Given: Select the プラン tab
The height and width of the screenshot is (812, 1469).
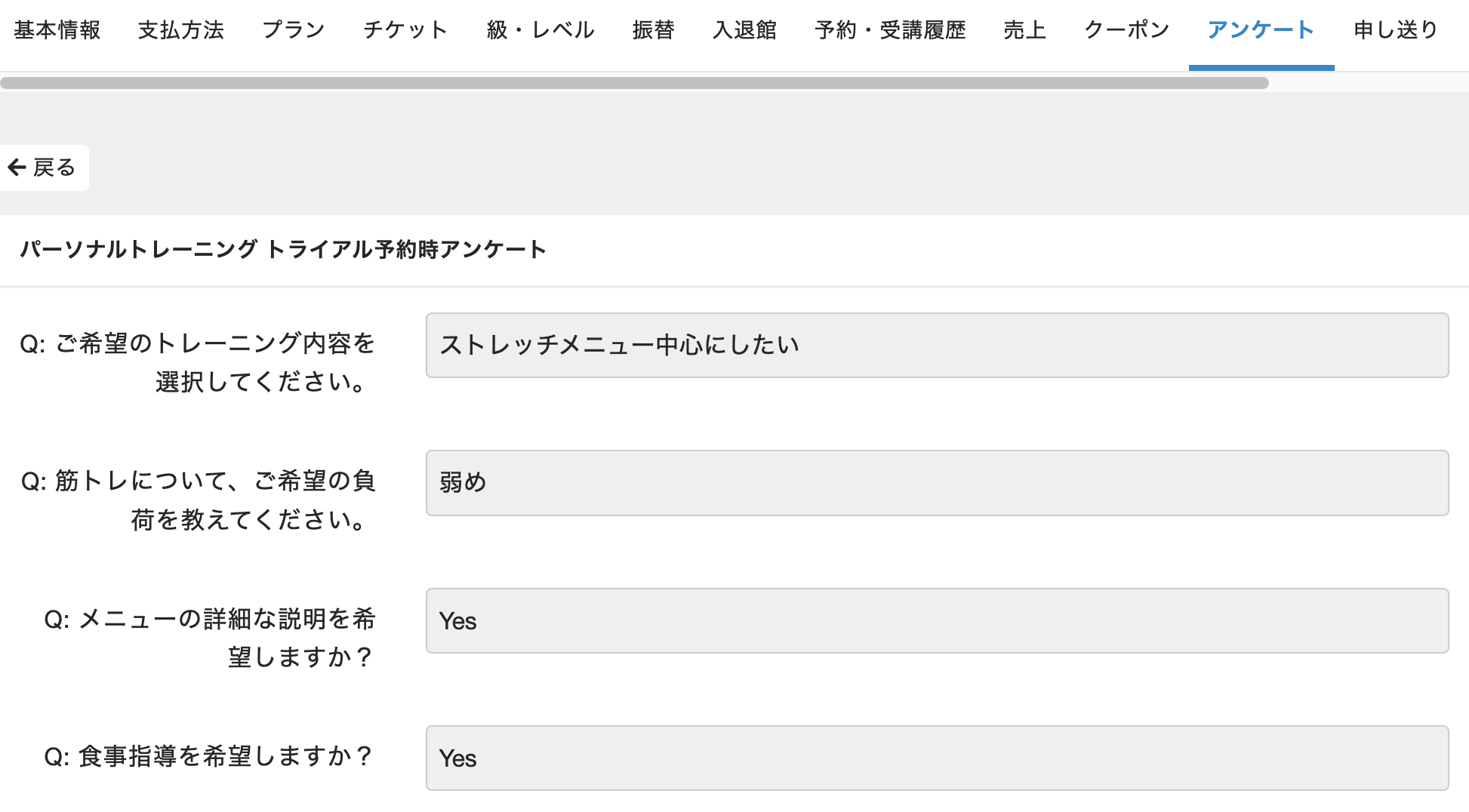Looking at the screenshot, I should [x=294, y=30].
